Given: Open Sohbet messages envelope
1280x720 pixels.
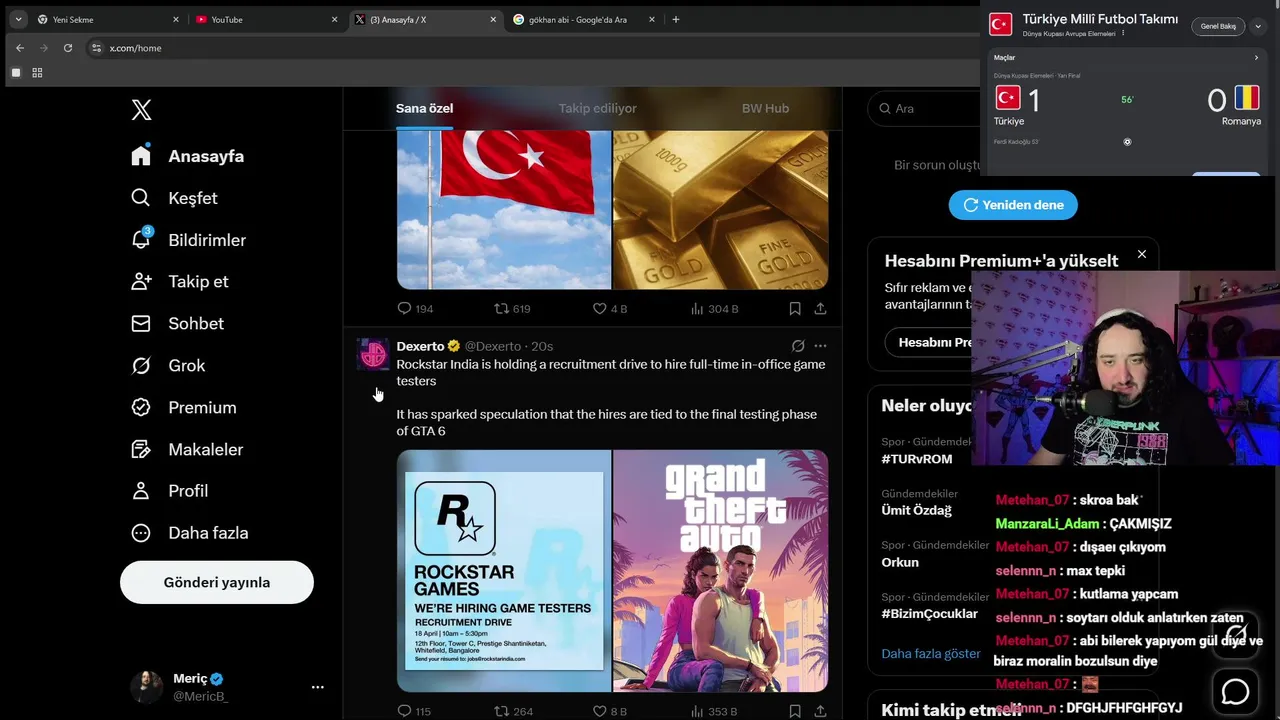Looking at the screenshot, I should tap(177, 323).
